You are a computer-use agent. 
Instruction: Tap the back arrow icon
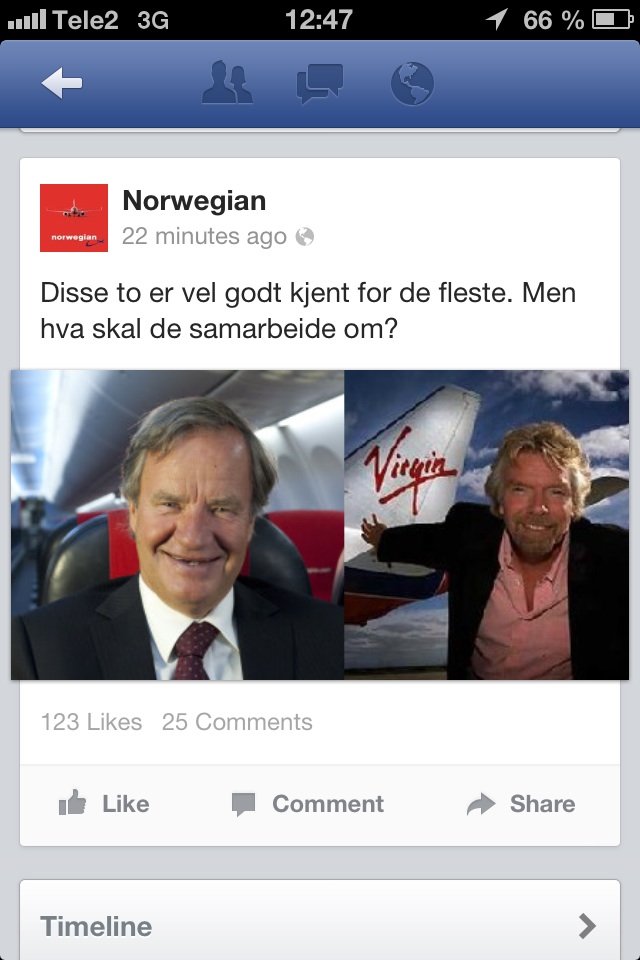pos(62,84)
